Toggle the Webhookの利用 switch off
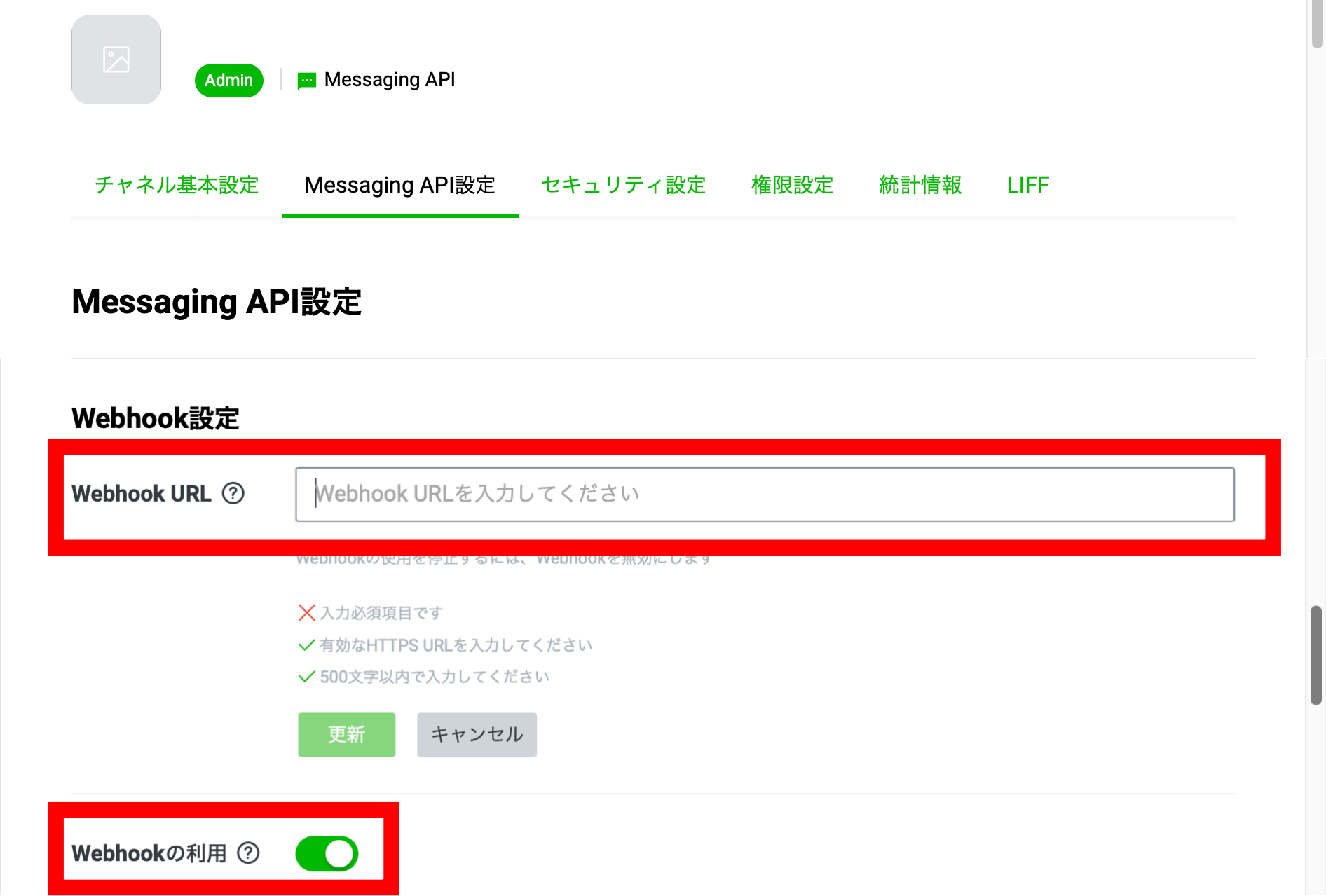1326x896 pixels. (327, 854)
